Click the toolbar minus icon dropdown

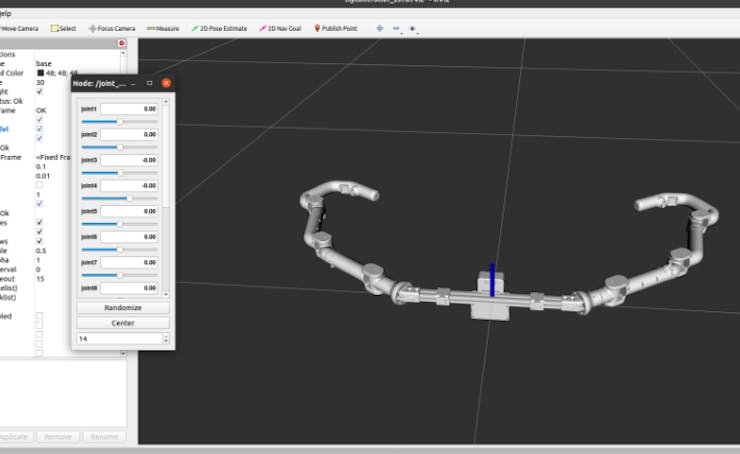395,28
